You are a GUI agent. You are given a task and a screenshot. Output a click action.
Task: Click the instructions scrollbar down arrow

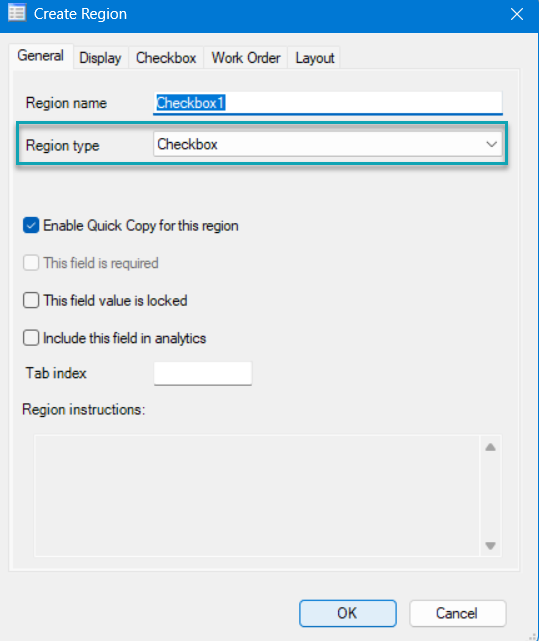(490, 545)
